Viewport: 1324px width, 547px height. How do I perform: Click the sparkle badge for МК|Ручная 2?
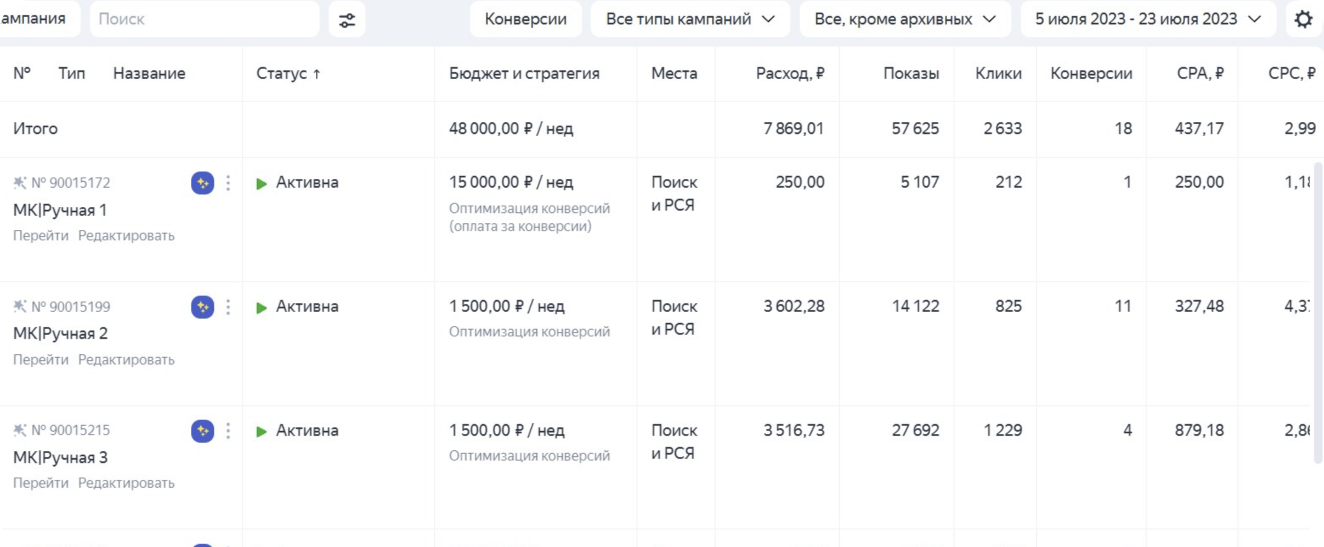click(x=203, y=307)
